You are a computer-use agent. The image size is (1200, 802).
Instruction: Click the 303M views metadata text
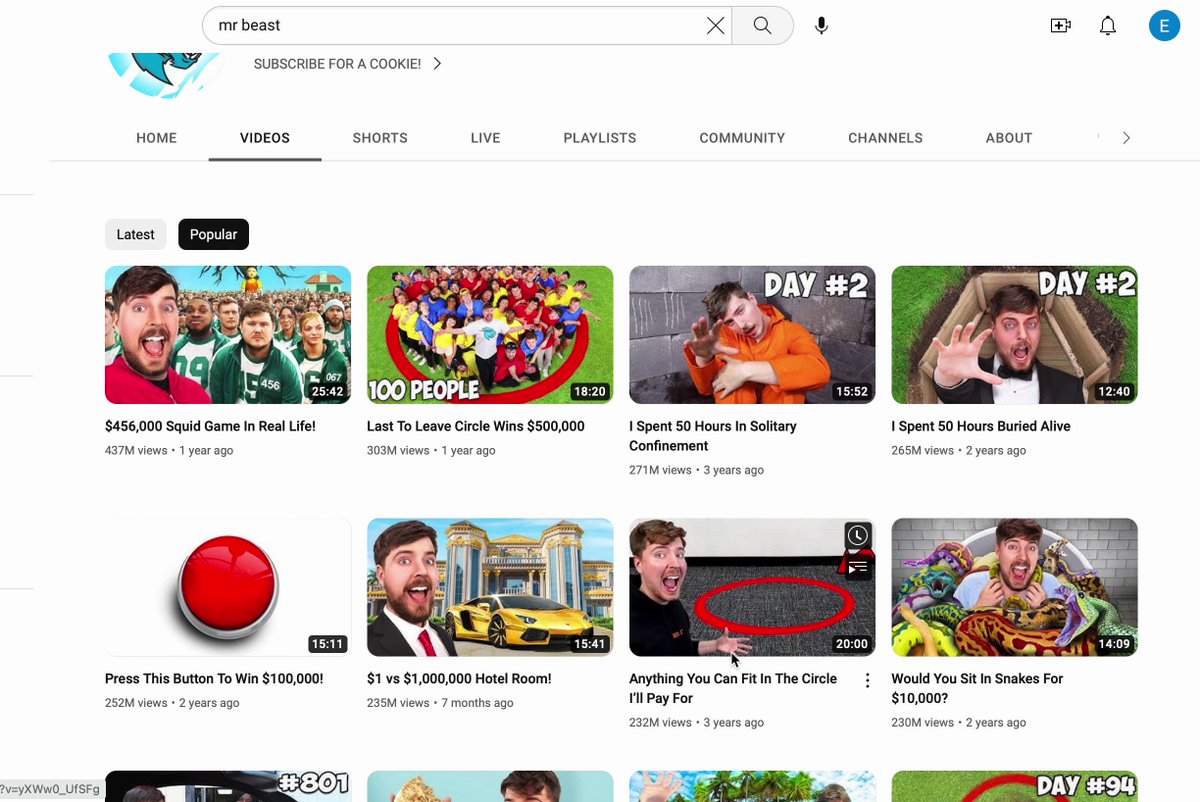(431, 450)
